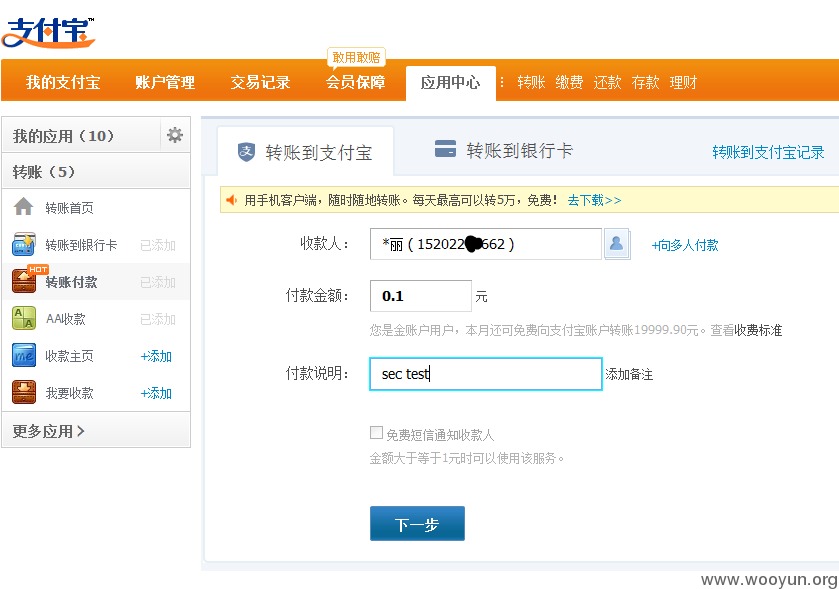The image size is (839, 589).
Task: Click the AA收款 app icon
Action: point(24,318)
